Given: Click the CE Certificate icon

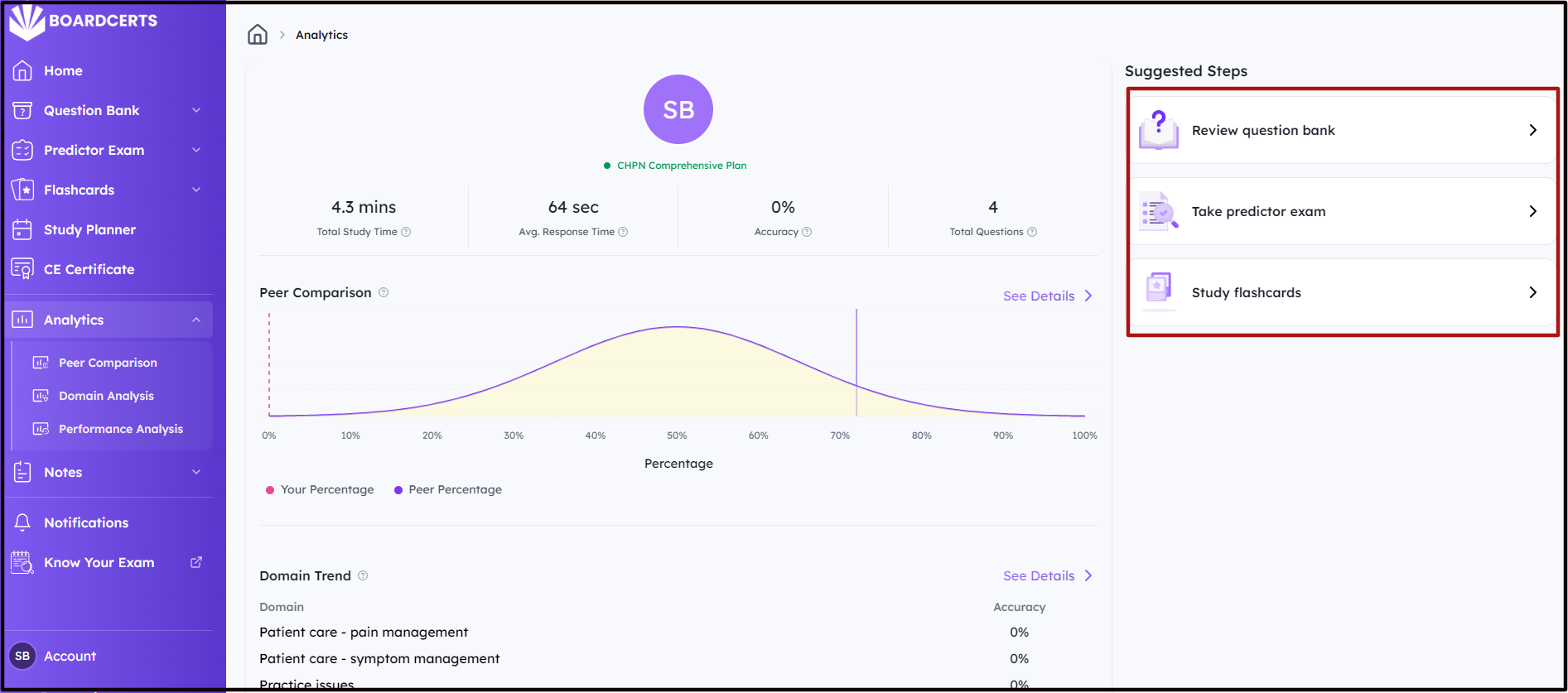Looking at the screenshot, I should coord(22,269).
